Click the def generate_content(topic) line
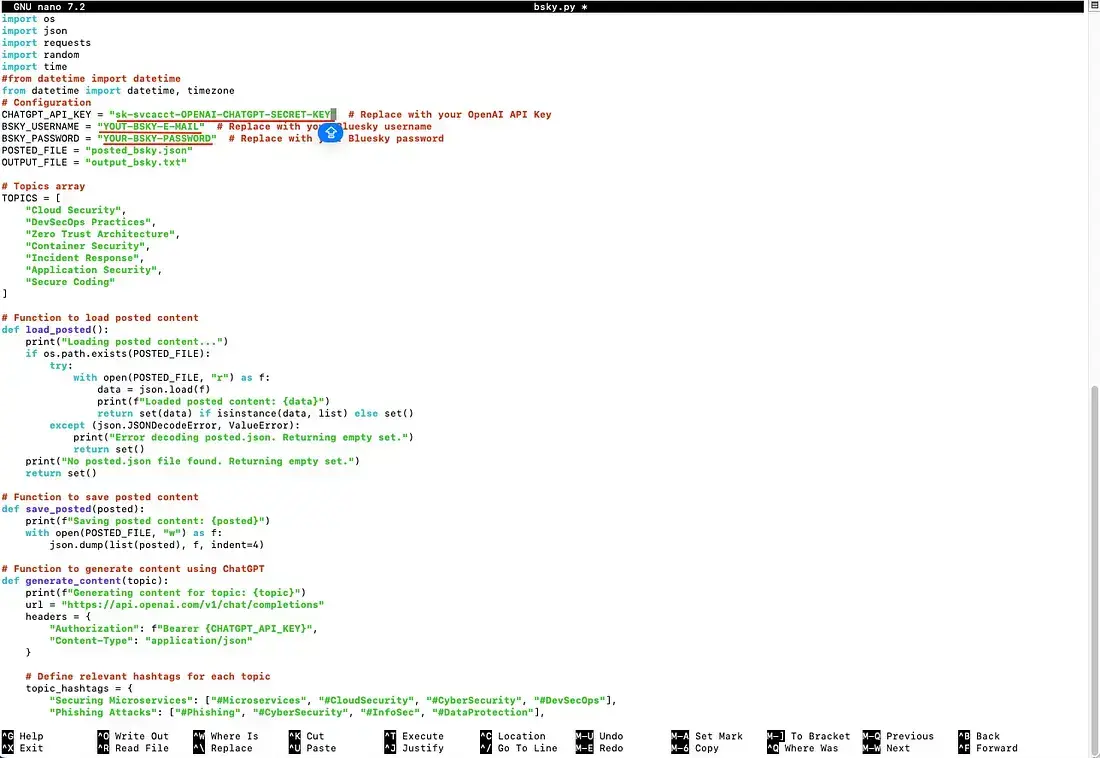The width and height of the screenshot is (1100, 758). 85,580
